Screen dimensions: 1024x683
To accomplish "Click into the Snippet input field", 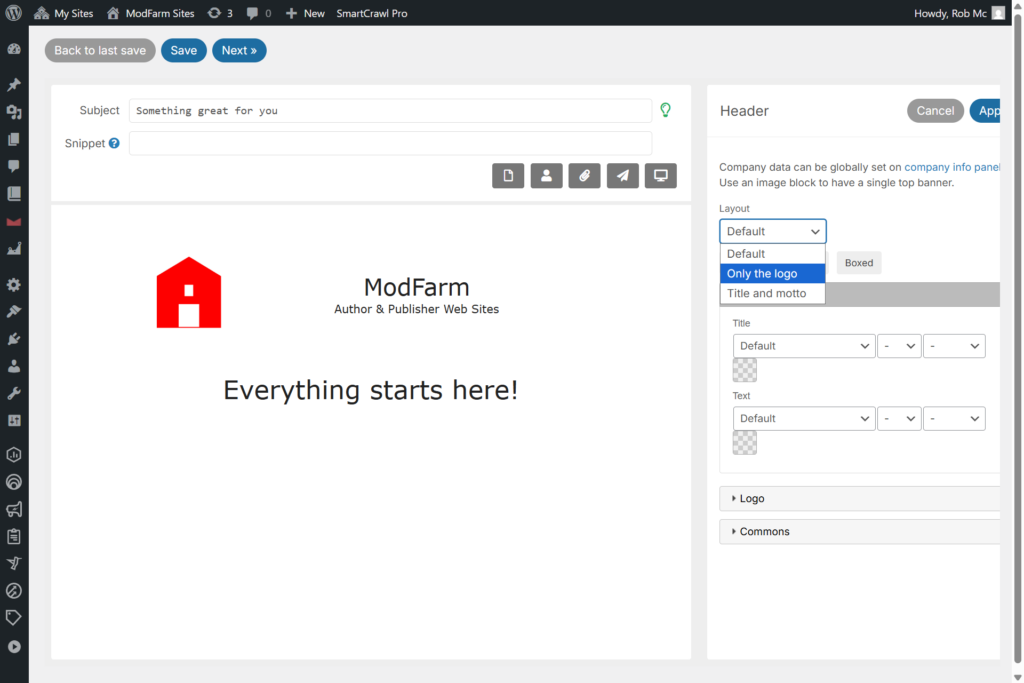I will 390,143.
